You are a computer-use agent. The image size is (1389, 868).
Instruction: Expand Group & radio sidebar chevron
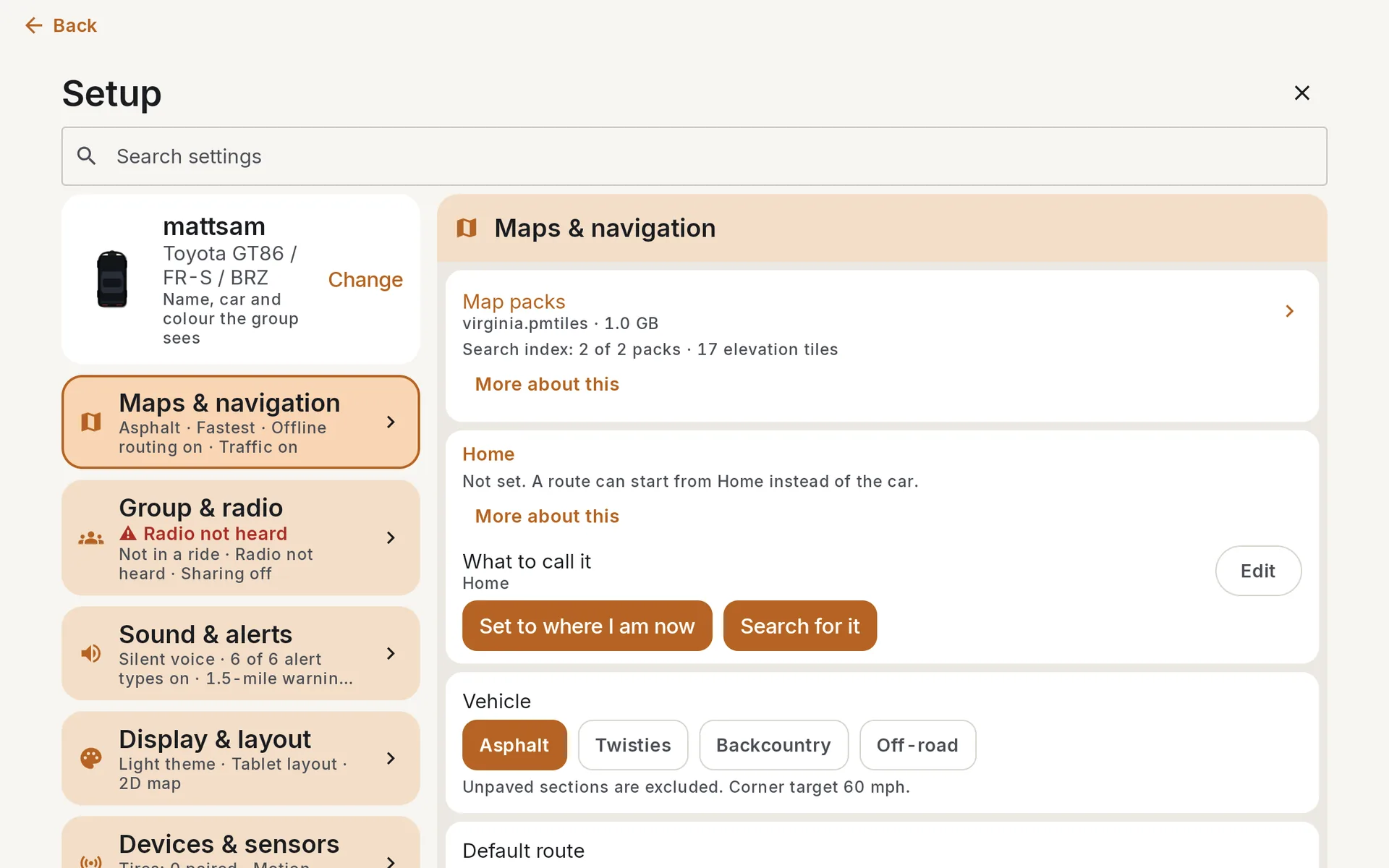[x=391, y=537]
